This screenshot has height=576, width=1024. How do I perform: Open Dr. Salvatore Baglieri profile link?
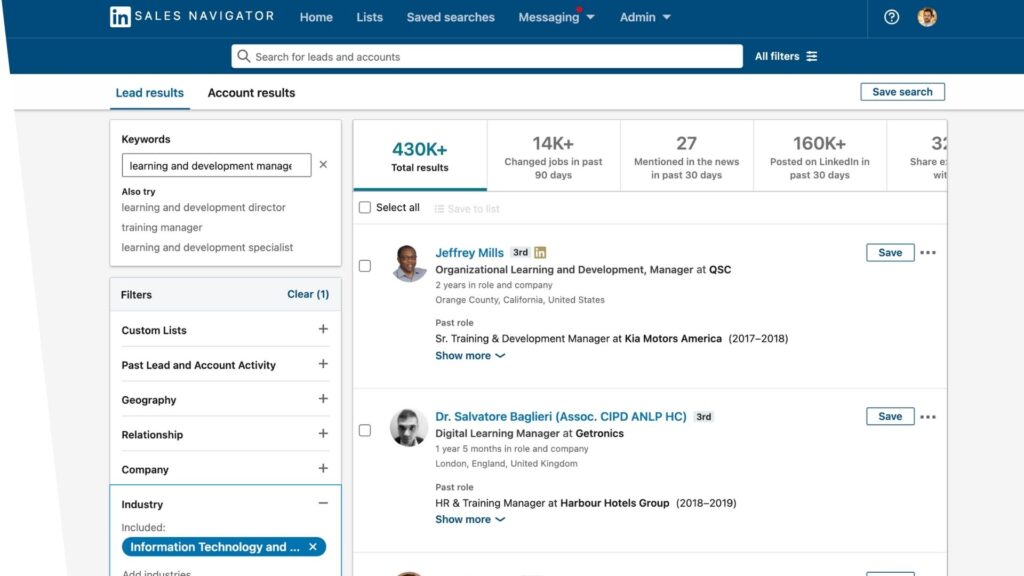561,417
